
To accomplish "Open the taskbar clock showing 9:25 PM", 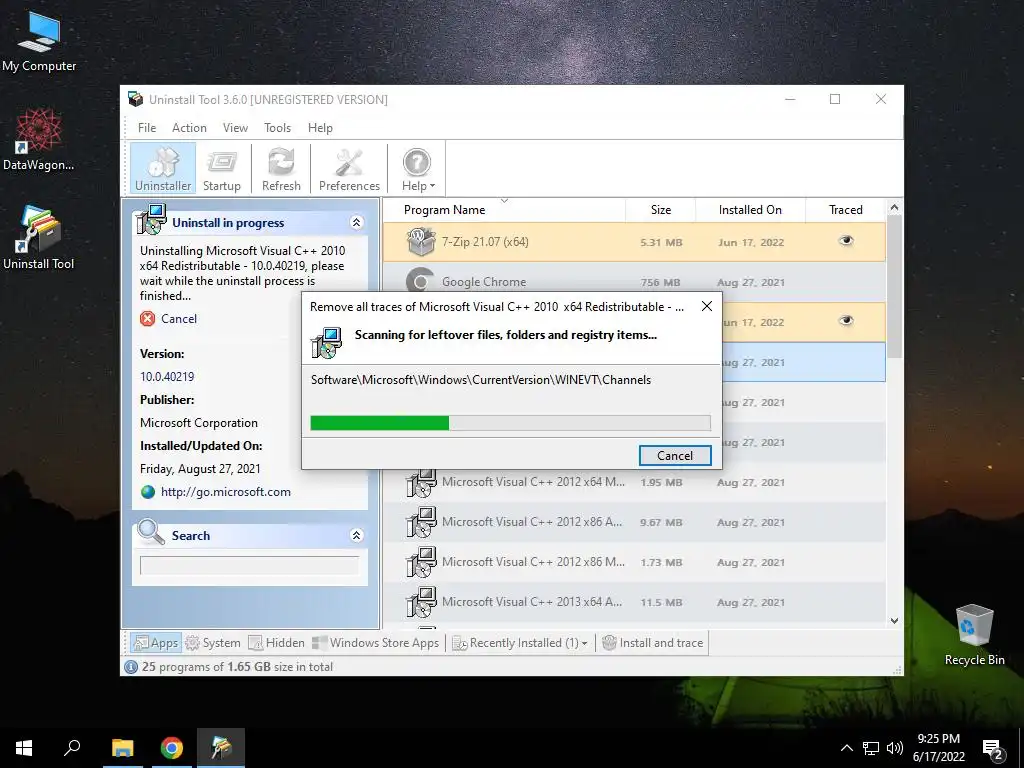I will (938, 748).
